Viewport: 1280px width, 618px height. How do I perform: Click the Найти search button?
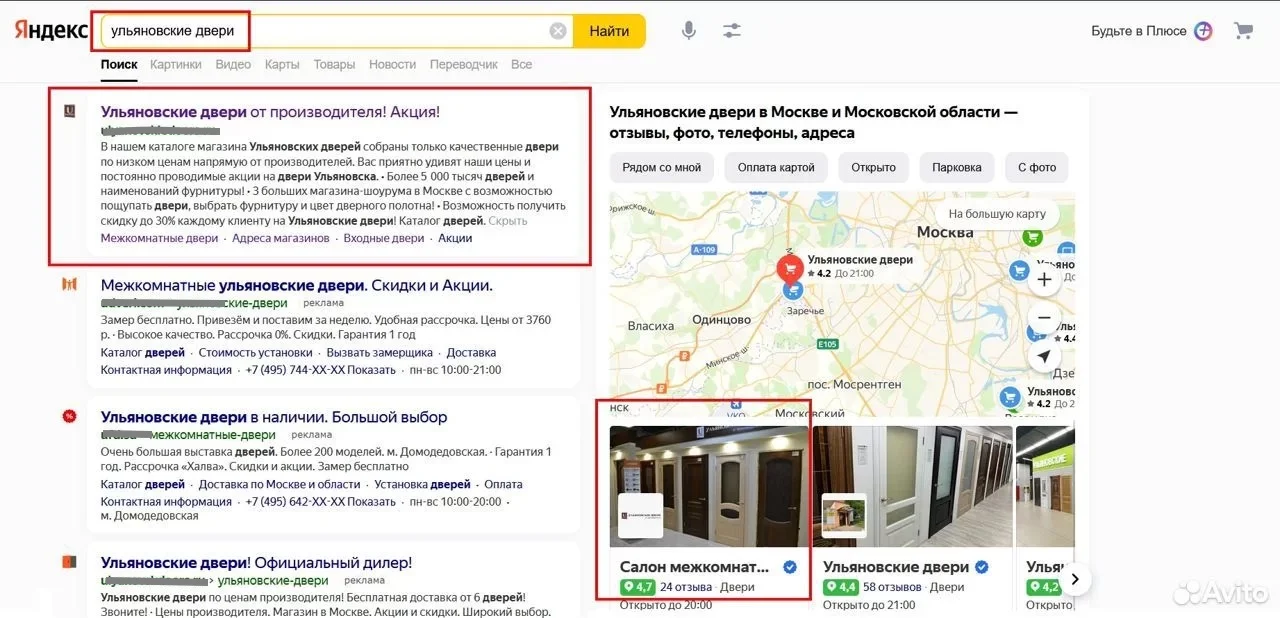[609, 31]
